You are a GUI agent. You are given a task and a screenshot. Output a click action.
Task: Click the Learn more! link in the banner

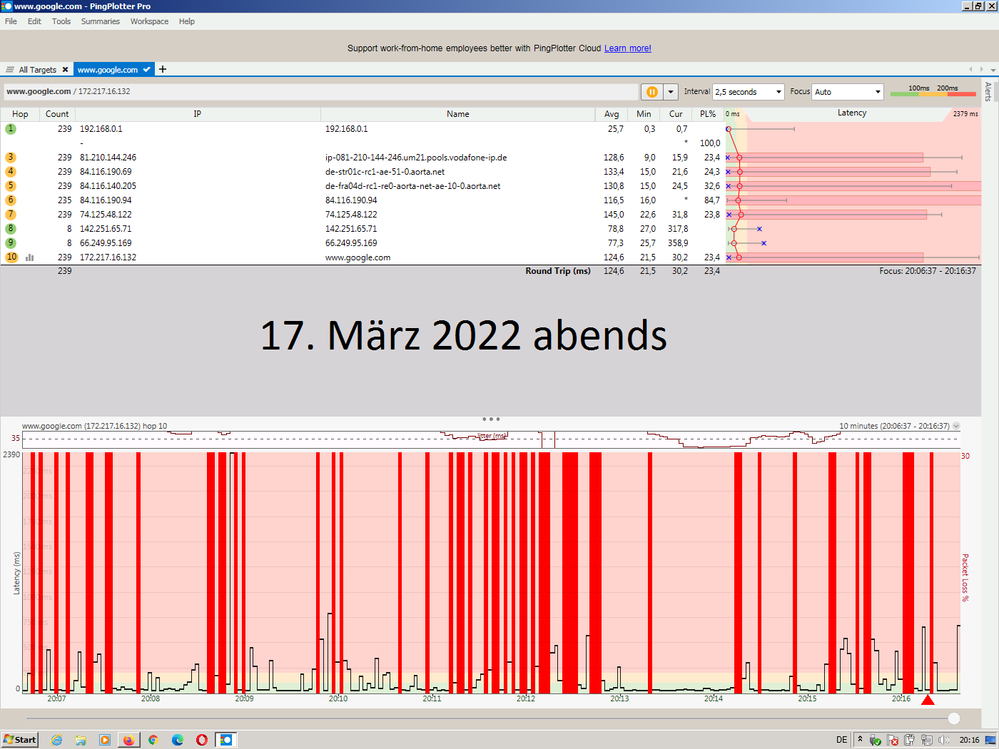(628, 47)
